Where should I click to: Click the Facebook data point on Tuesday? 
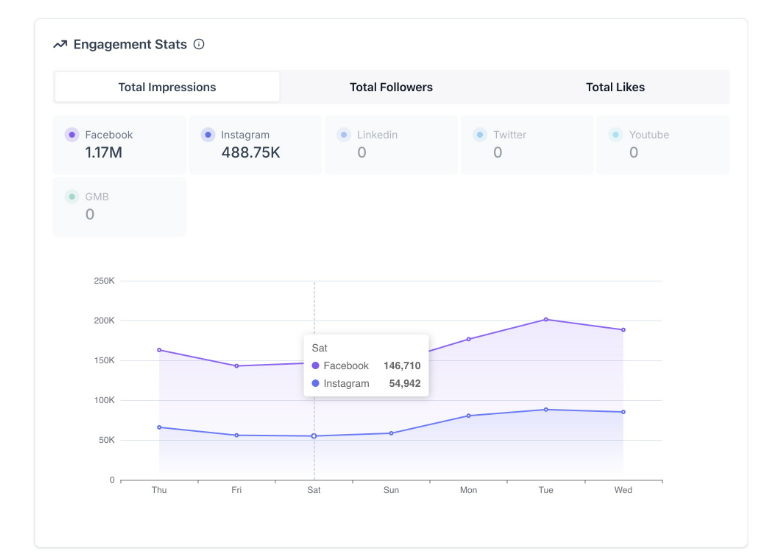point(546,320)
